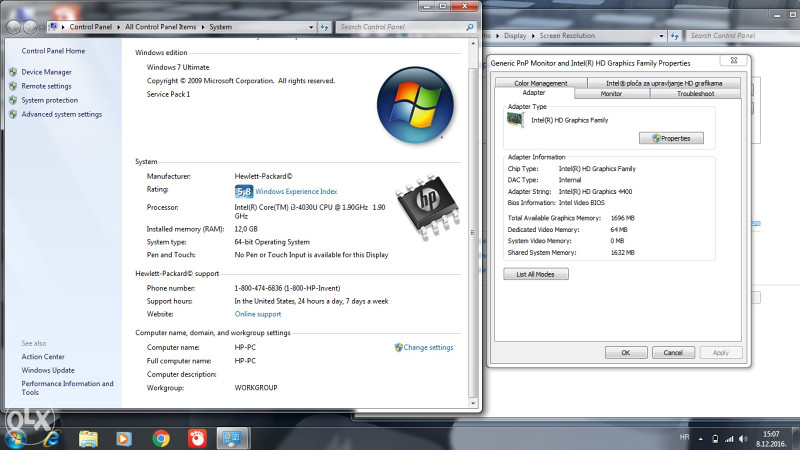Click Screen Resolution breadcrumb in background window
This screenshot has height=450, width=800.
(567, 36)
